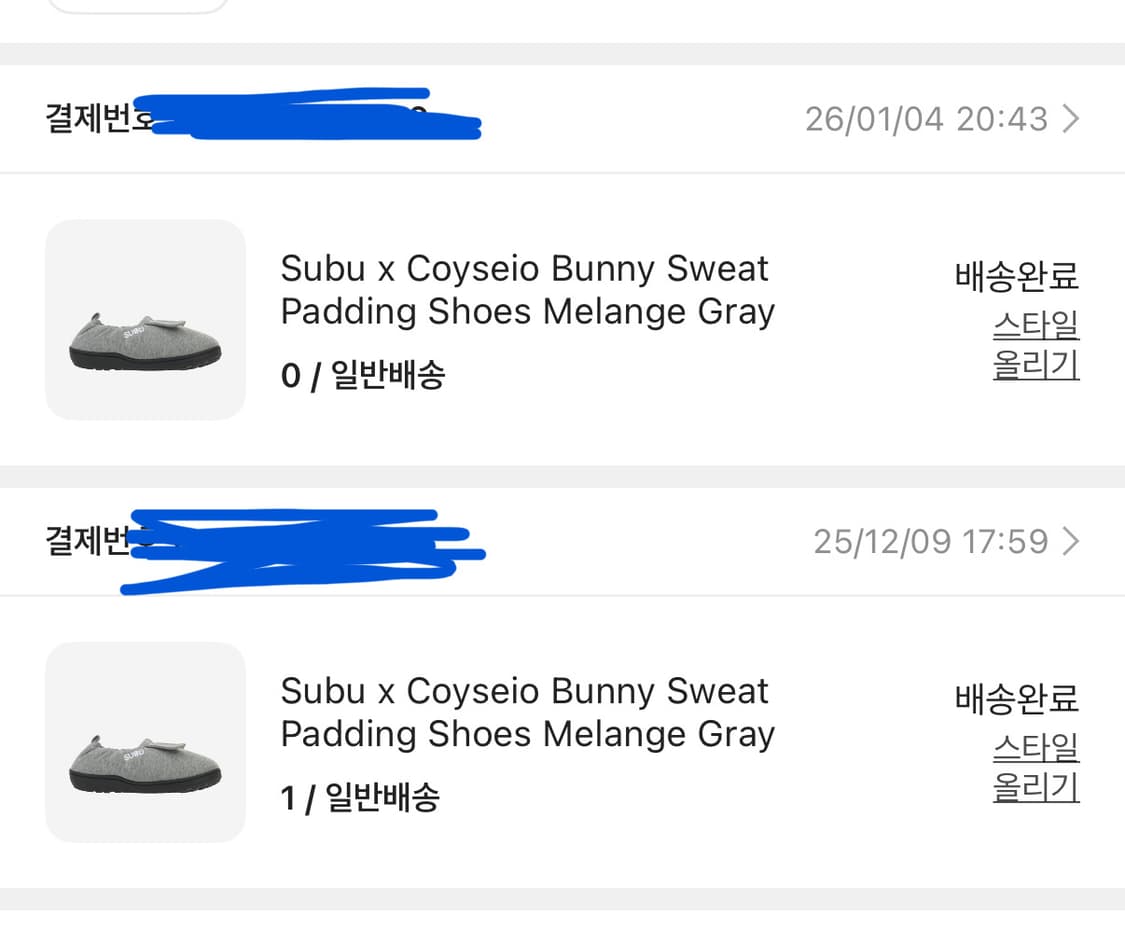The width and height of the screenshot is (1125, 927).
Task: Click the timestamp 26/01/04 20:43
Action: 928,119
